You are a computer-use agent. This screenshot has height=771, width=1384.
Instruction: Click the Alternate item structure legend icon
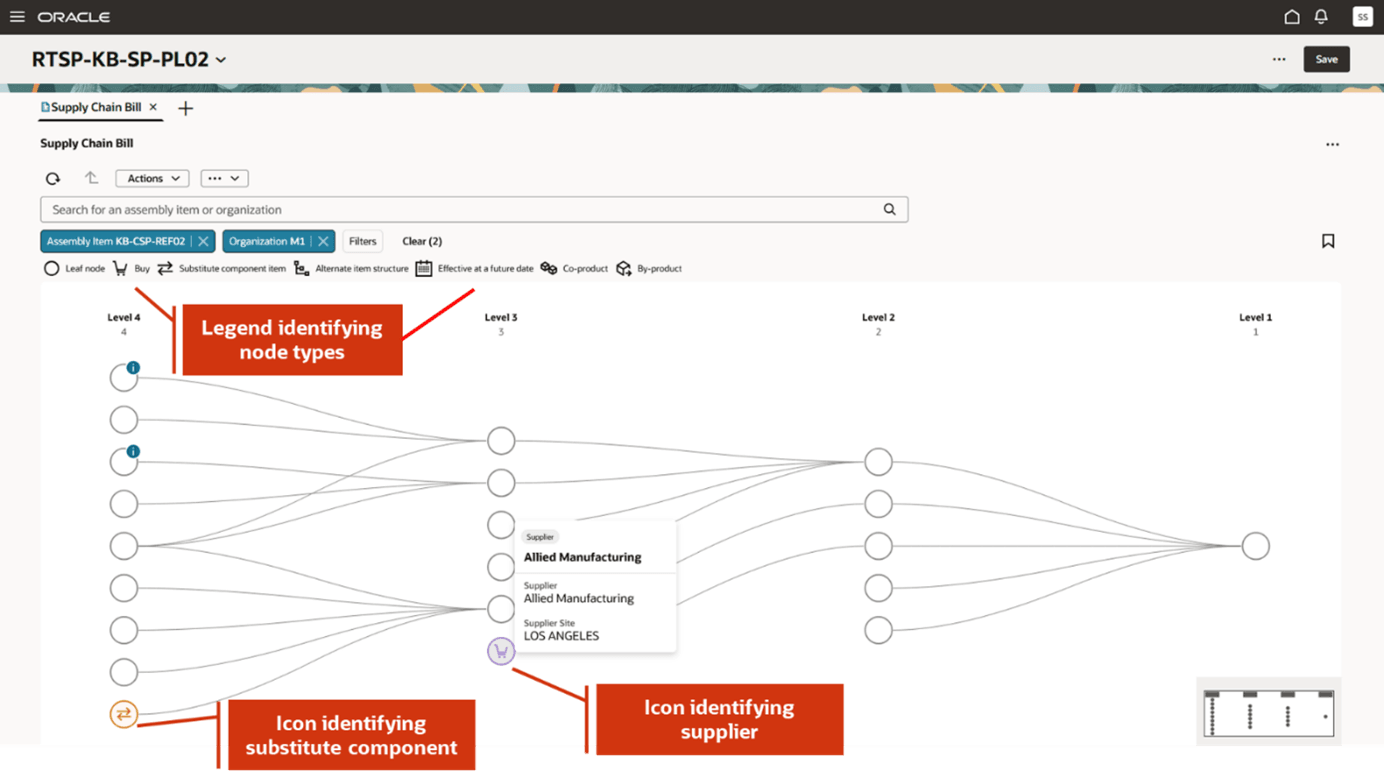tap(301, 268)
